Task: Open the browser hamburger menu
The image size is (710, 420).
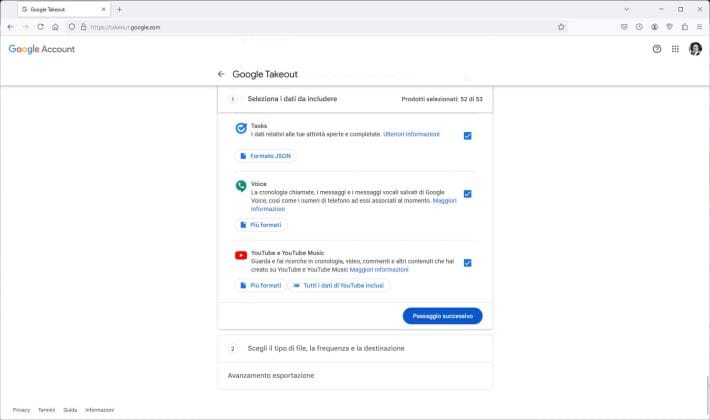Action: tap(700, 27)
